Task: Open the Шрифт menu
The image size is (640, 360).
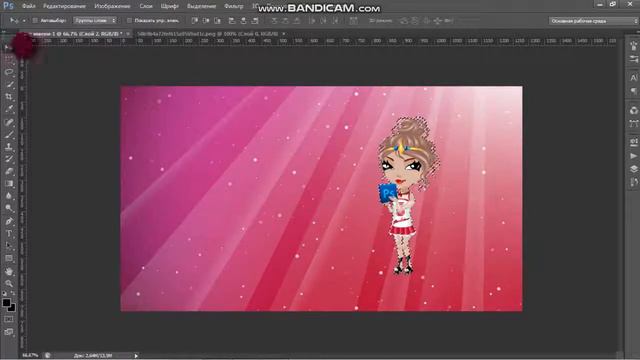Action: [169, 6]
